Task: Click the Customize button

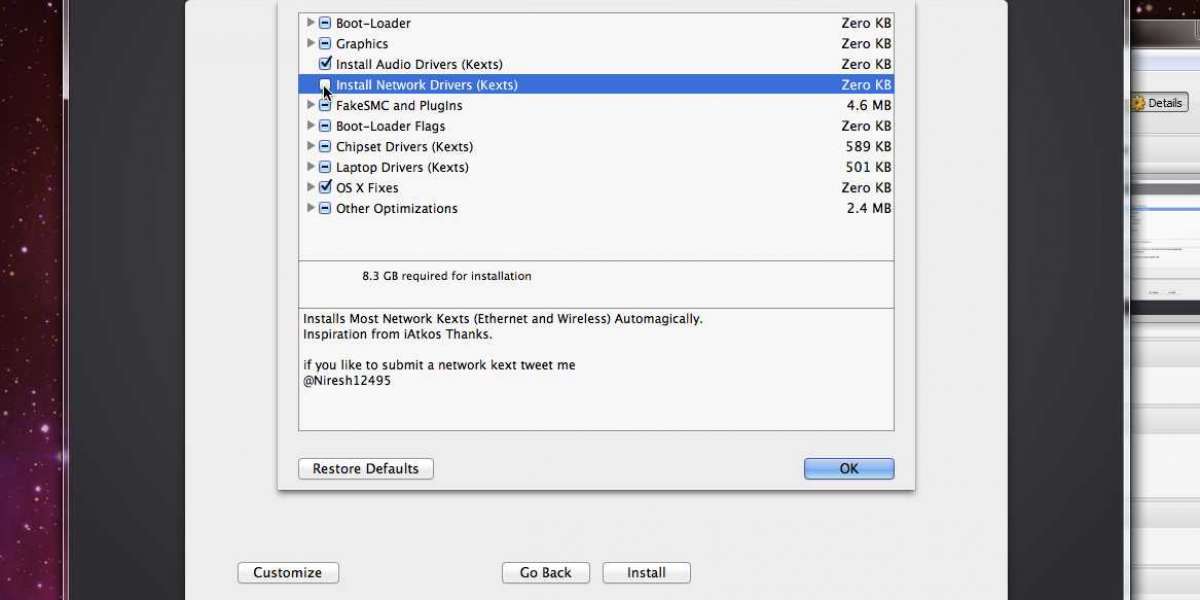Action: click(288, 573)
